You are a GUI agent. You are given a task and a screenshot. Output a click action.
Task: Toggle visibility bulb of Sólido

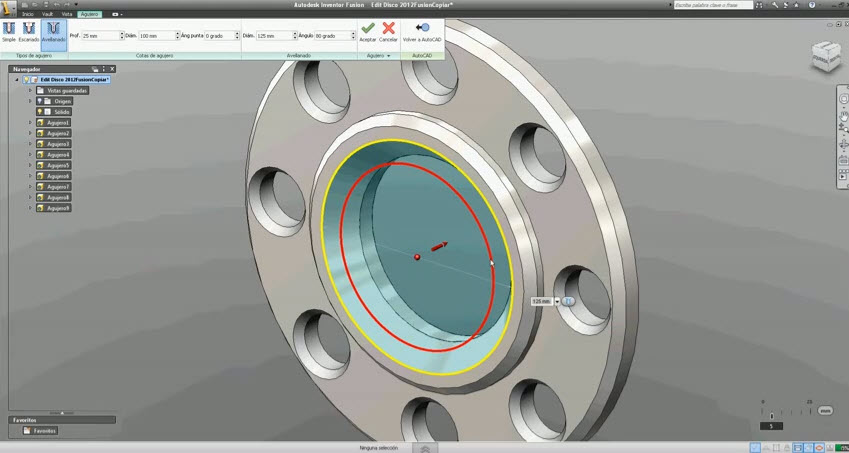click(x=40, y=111)
